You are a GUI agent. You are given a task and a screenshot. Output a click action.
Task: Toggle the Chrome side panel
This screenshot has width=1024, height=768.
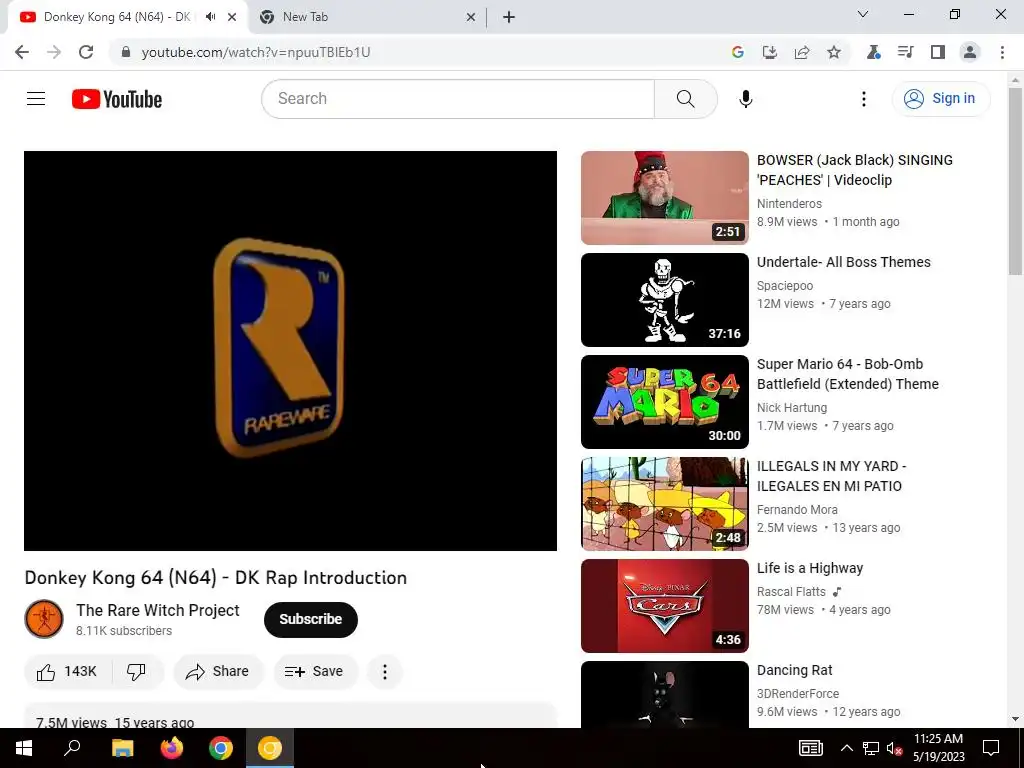tap(938, 52)
